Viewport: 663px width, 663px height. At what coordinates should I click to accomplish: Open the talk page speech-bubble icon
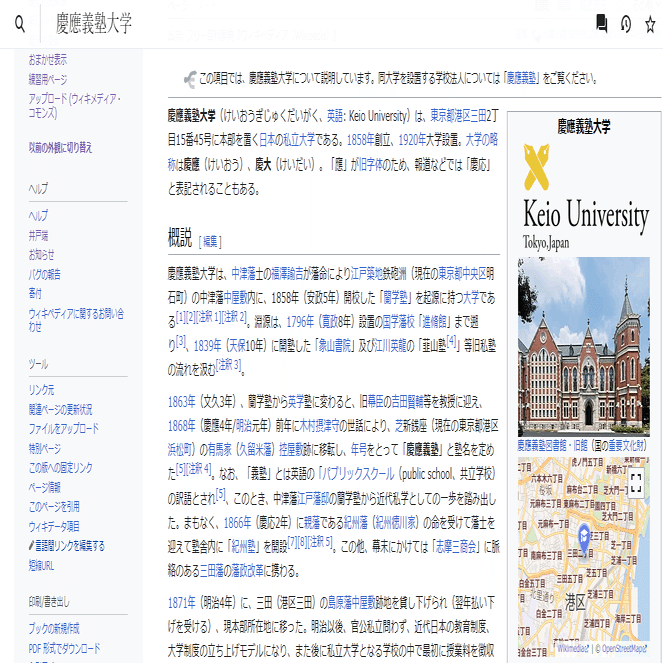click(x=601, y=23)
